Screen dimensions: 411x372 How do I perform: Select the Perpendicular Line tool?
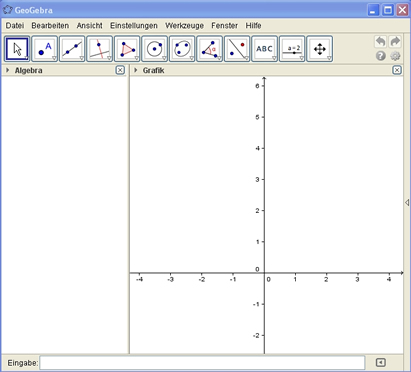pos(100,49)
